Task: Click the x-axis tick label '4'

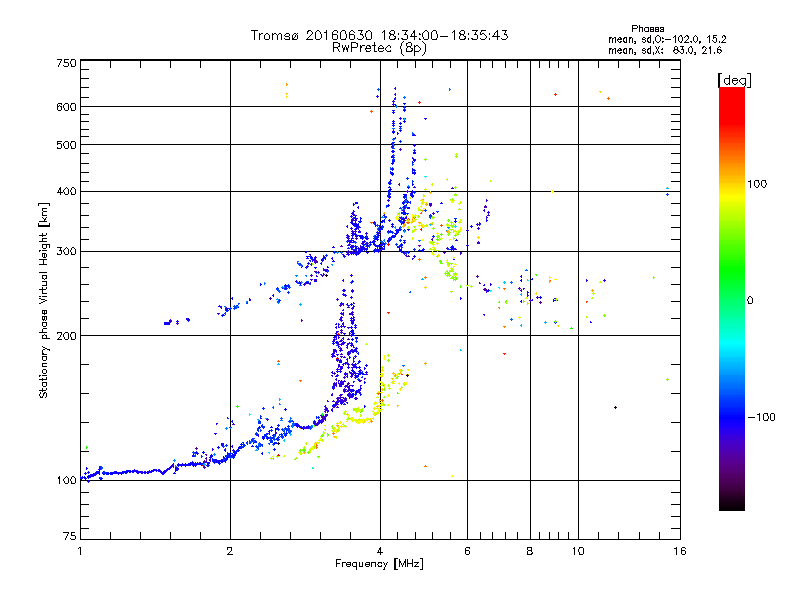Action: click(380, 551)
